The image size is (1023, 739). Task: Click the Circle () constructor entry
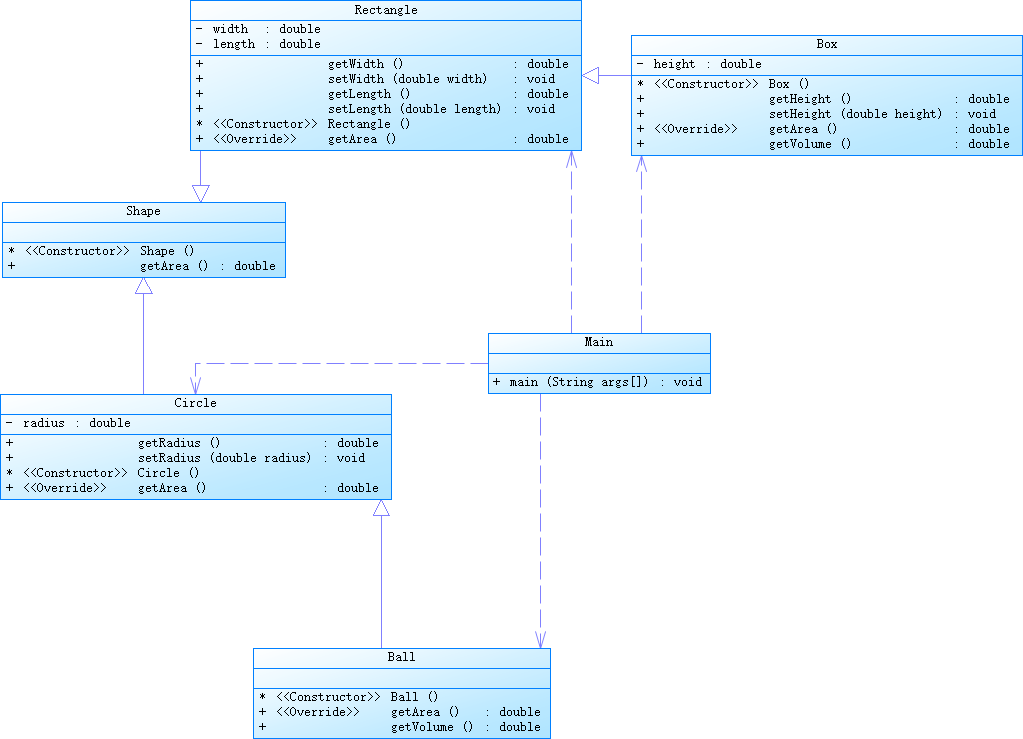pyautogui.click(x=103, y=473)
